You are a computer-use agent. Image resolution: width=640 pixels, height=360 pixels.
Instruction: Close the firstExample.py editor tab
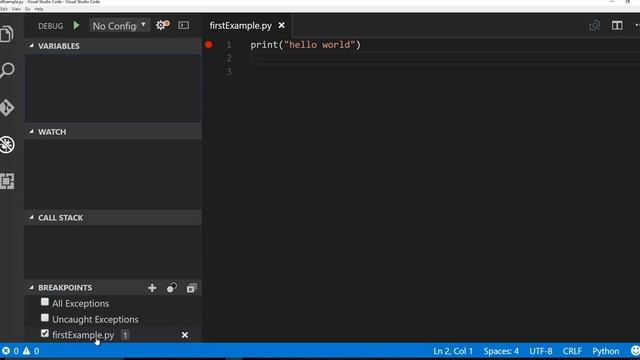[x=282, y=25]
